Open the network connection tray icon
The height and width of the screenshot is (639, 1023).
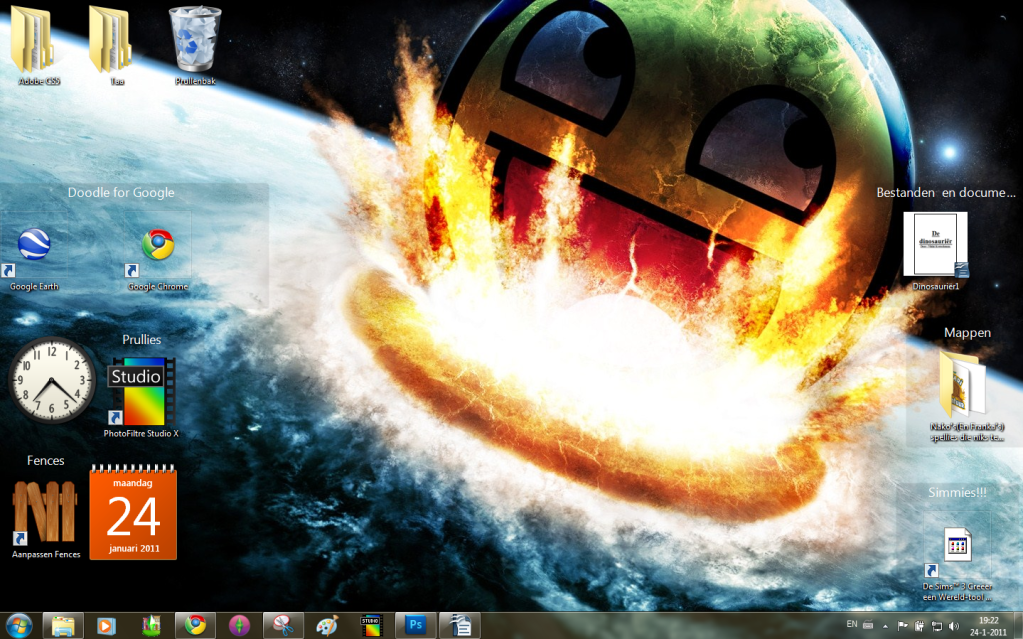click(936, 626)
